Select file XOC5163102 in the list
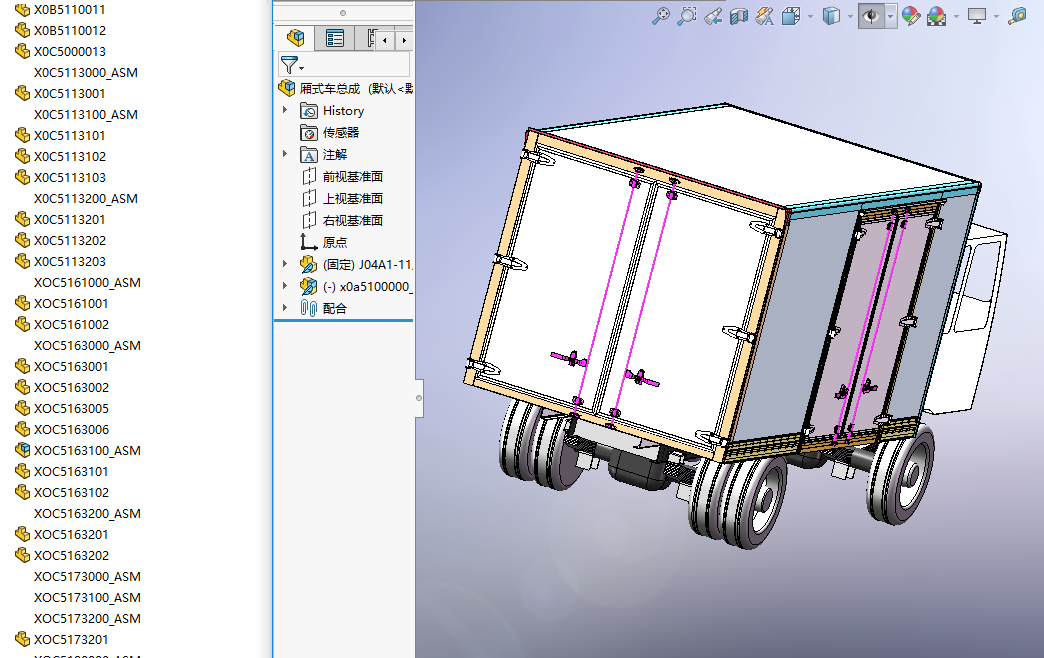Screen dimensions: 1044x658 (71, 492)
